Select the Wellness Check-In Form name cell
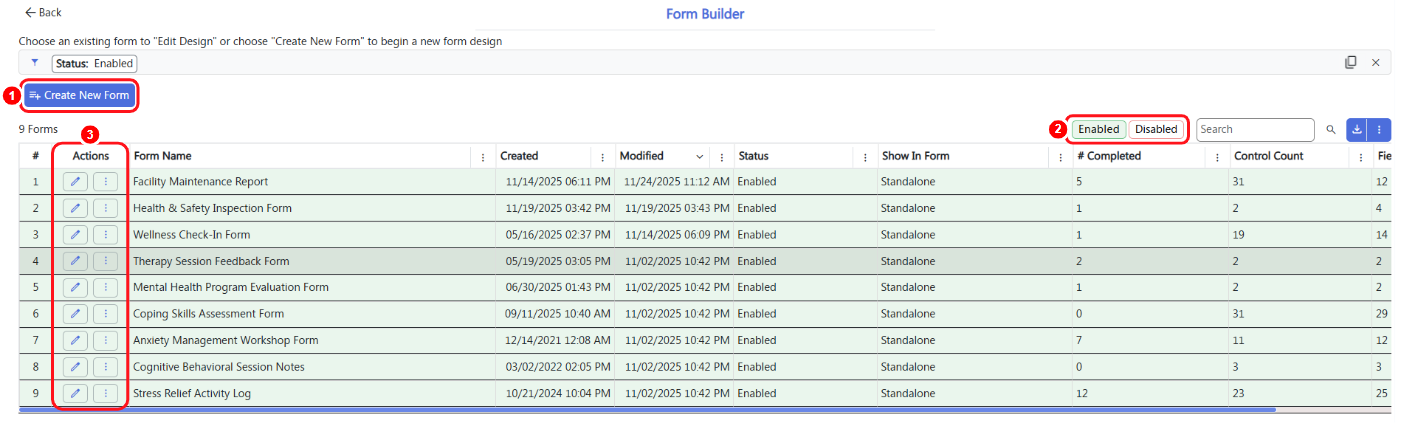 [x=313, y=235]
